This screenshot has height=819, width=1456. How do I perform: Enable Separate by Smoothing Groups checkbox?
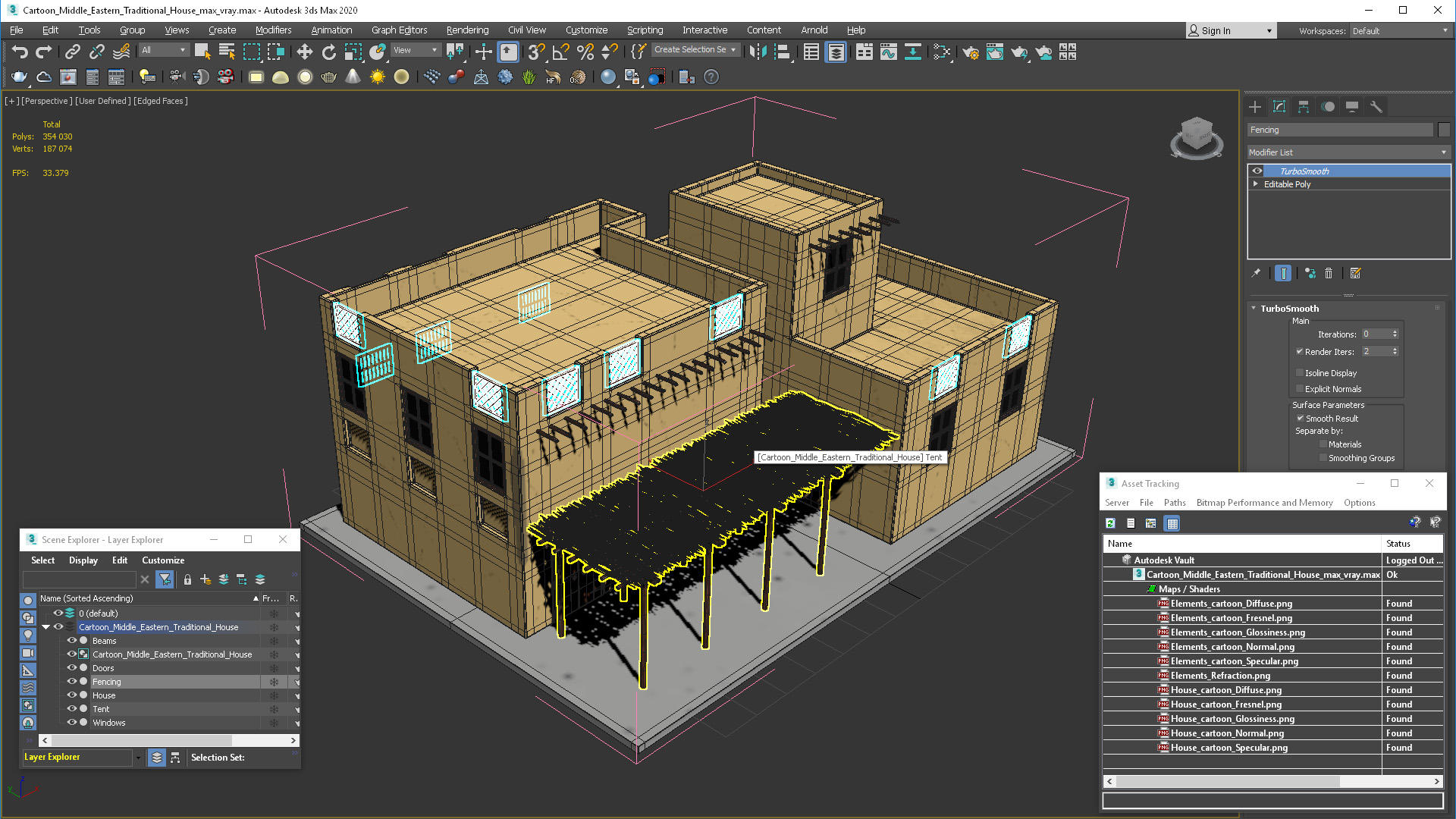click(1323, 457)
